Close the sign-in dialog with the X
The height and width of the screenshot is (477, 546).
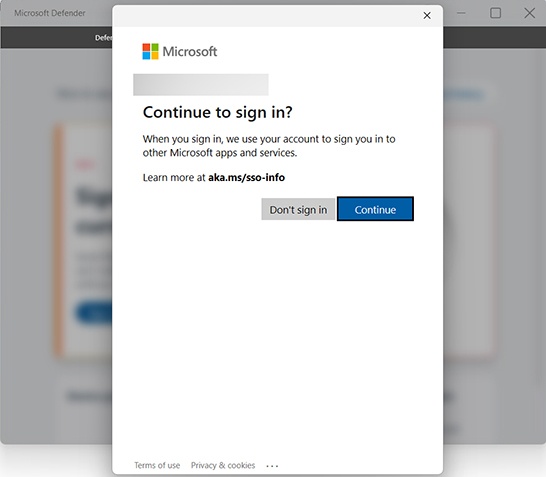pyautogui.click(x=427, y=15)
